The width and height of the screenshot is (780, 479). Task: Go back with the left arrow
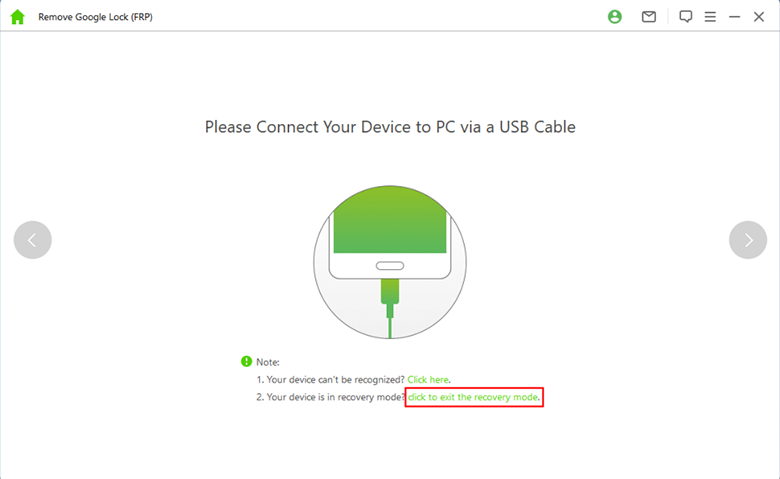[33, 240]
